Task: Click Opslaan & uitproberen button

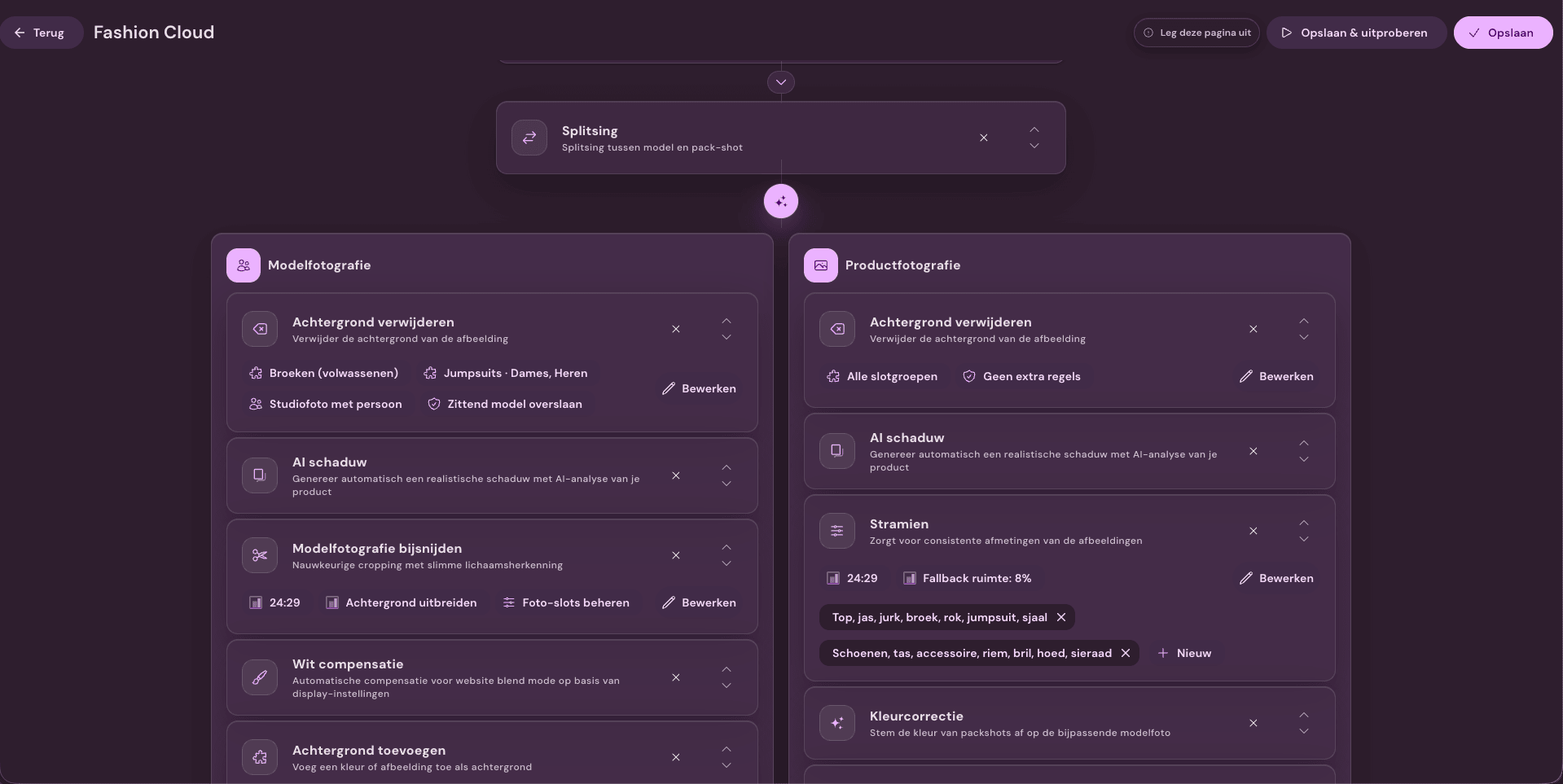Action: (1356, 33)
